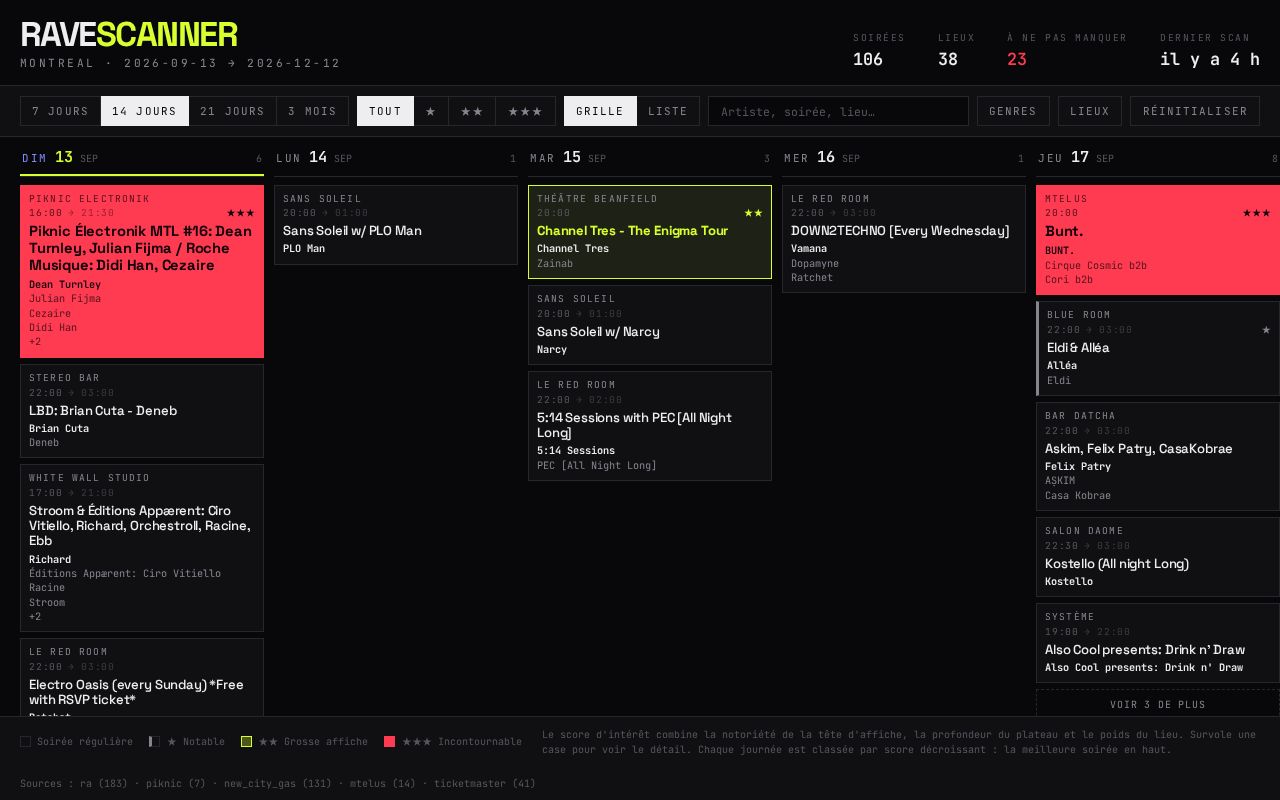Click the Lieux count 38
The image size is (1280, 800).
click(948, 60)
